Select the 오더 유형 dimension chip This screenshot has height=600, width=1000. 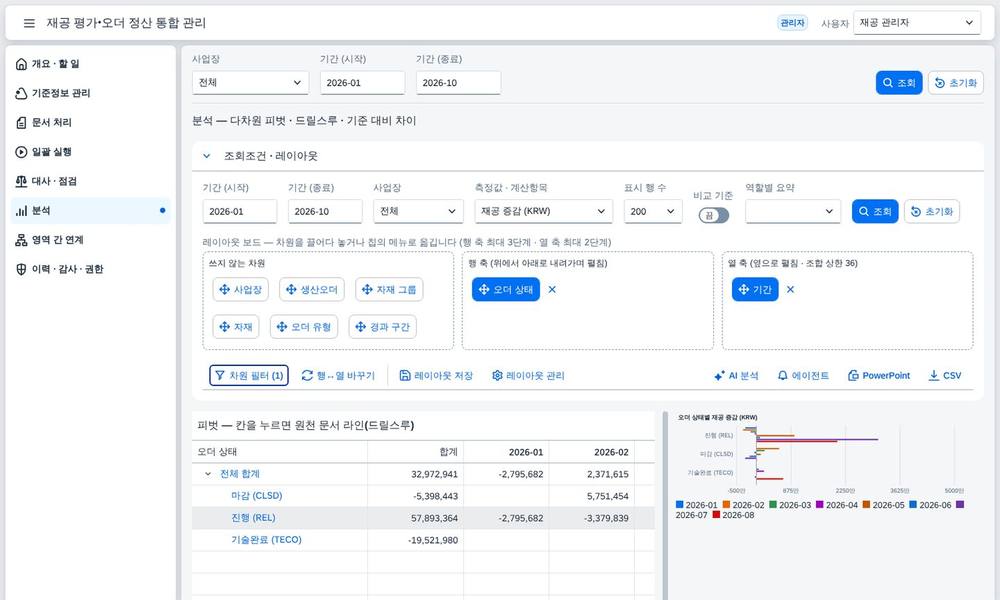304,327
